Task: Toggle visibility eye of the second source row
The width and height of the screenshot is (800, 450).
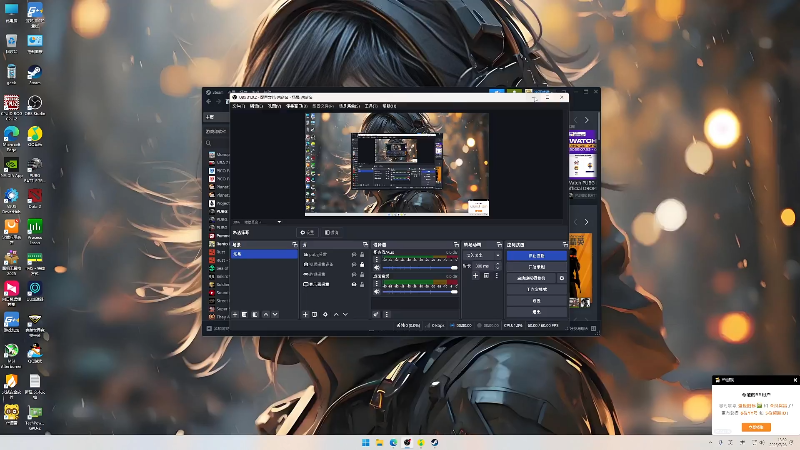Action: point(354,264)
